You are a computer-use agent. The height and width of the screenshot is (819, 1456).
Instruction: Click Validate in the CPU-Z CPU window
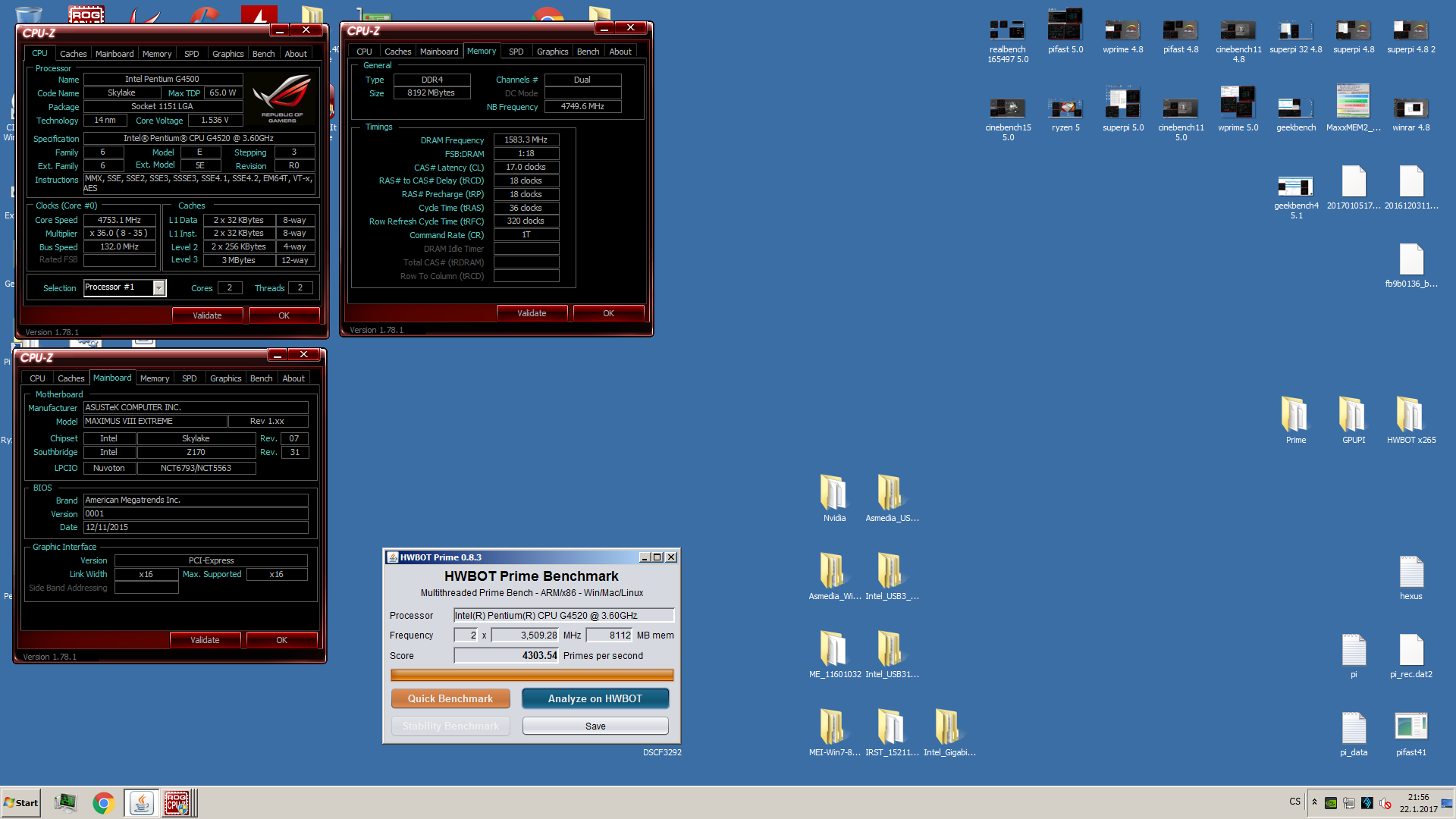pos(207,315)
